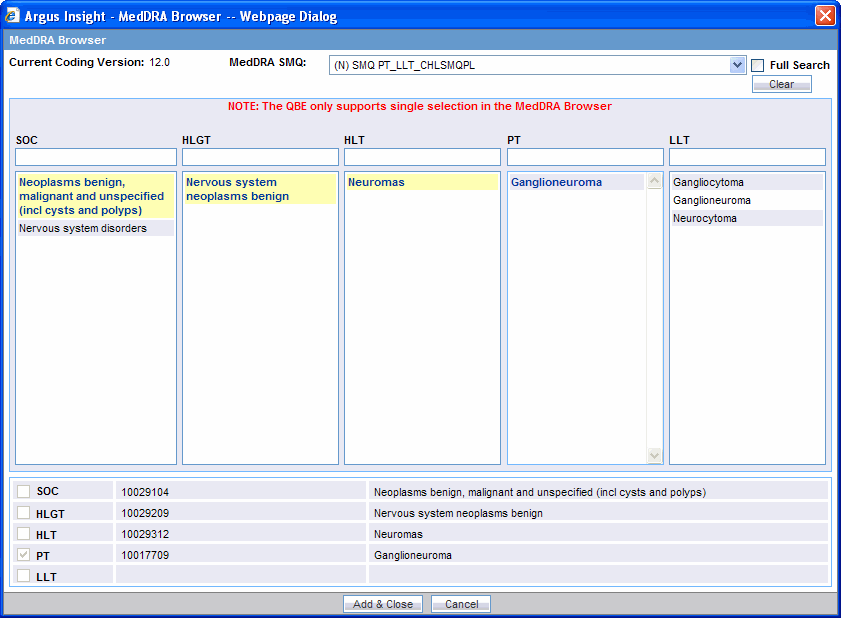Close the MedDRA Browser dialog window
841x618 pixels.
click(x=825, y=16)
